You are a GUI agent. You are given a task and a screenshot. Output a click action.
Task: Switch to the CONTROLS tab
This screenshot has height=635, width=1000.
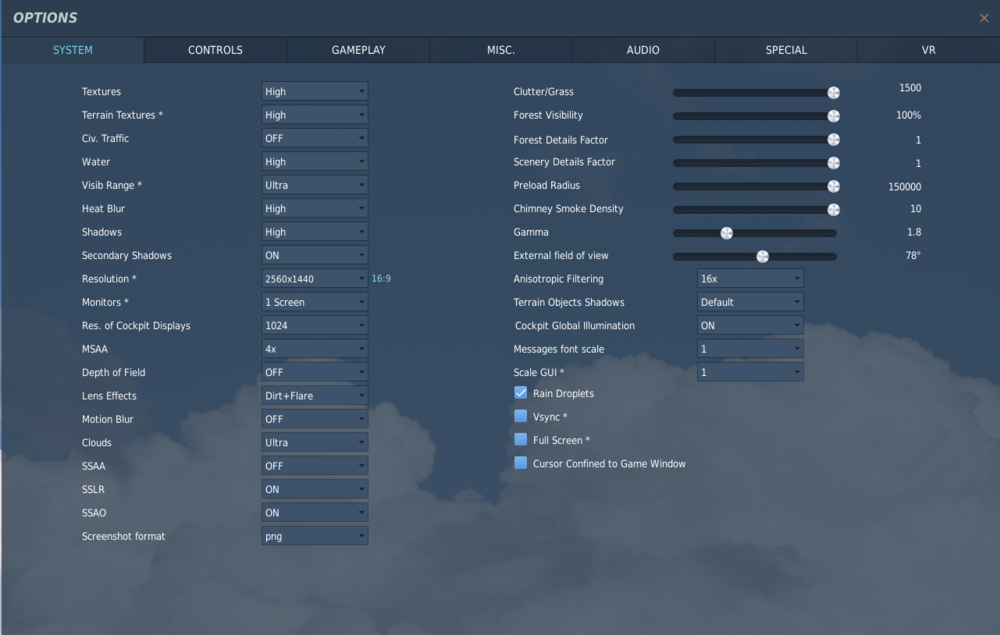point(214,49)
